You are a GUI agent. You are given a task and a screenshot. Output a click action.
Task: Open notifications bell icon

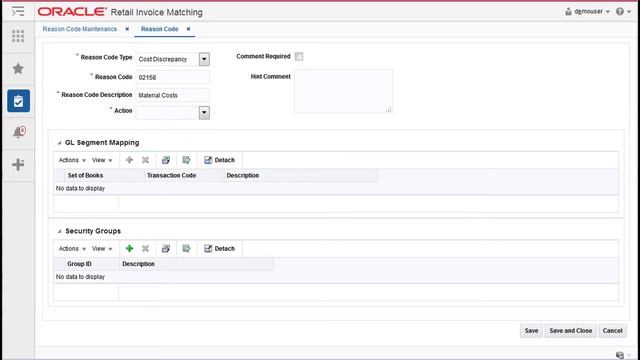(x=19, y=132)
